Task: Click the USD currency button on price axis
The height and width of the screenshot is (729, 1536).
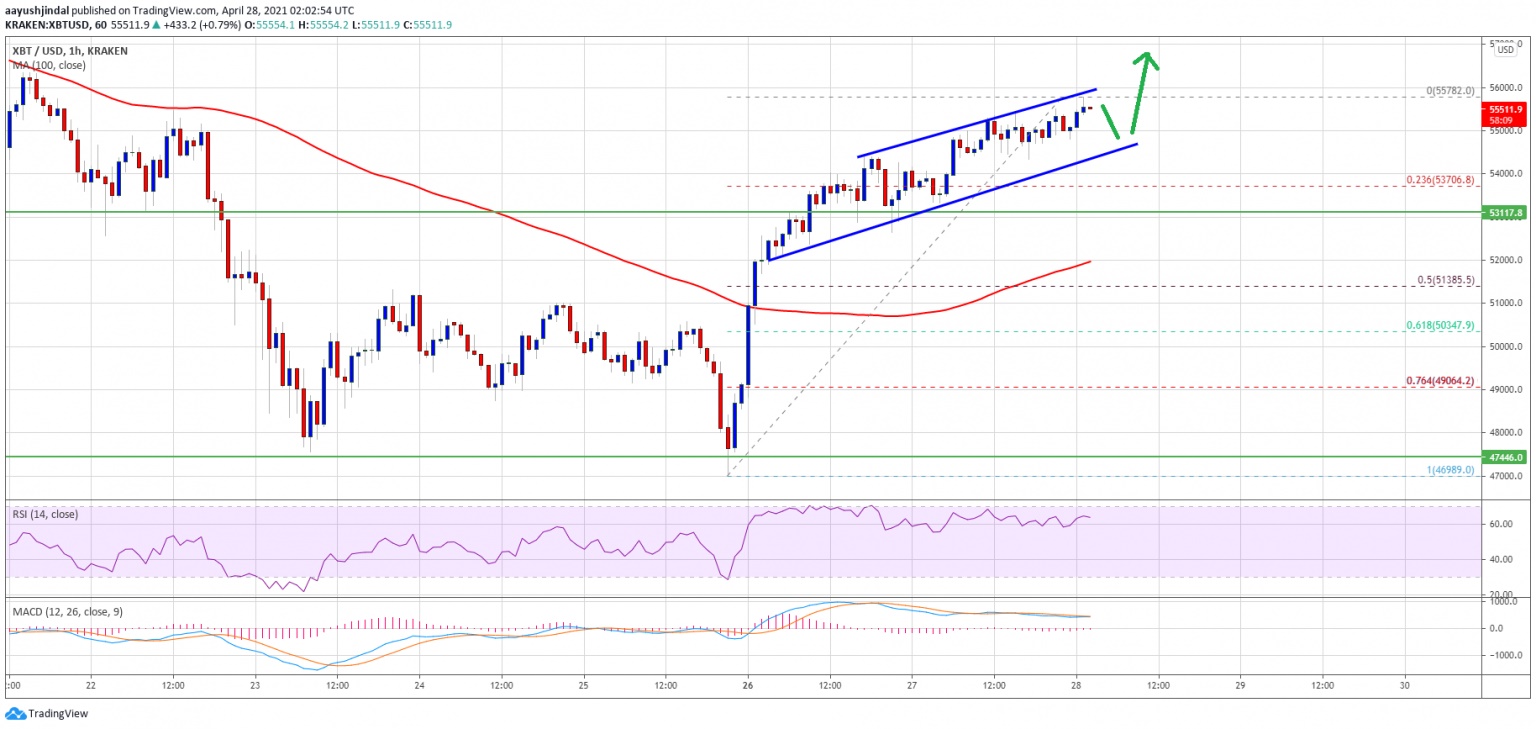Action: coord(1504,50)
